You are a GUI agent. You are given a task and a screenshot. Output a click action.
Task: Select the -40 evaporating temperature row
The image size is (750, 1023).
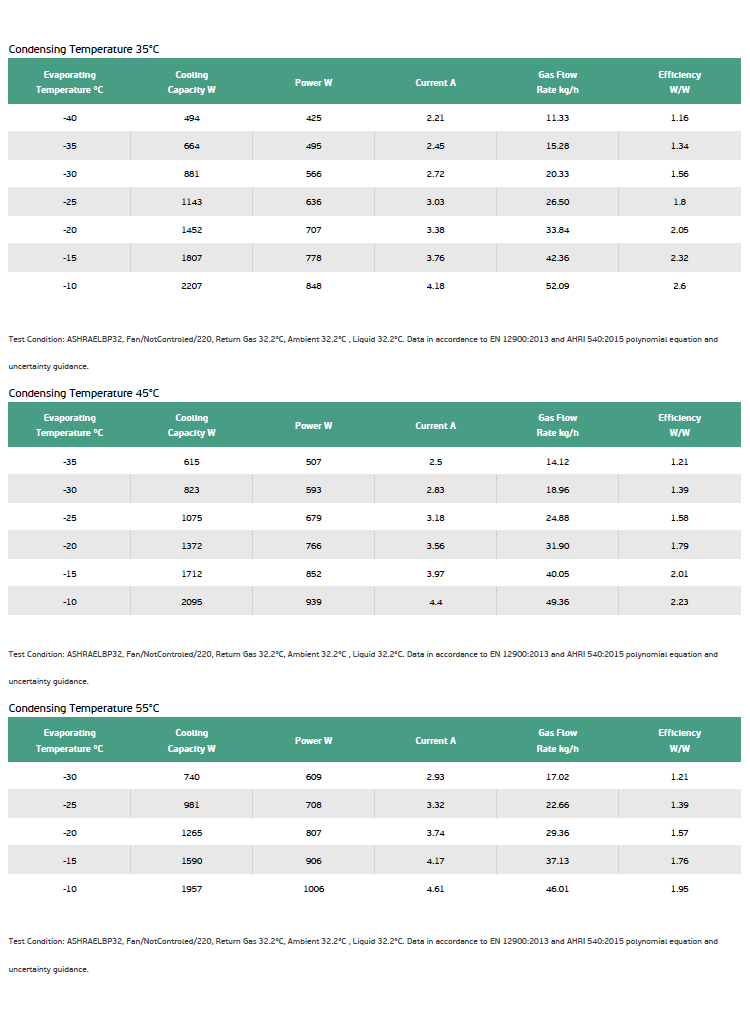(x=374, y=118)
